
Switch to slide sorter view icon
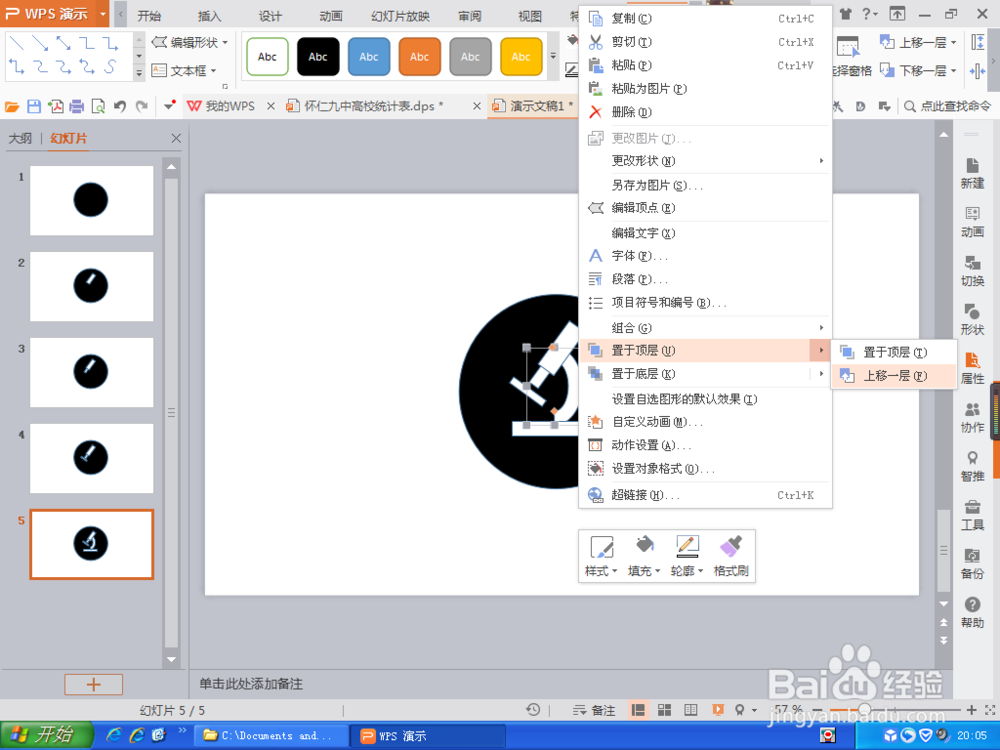point(665,710)
